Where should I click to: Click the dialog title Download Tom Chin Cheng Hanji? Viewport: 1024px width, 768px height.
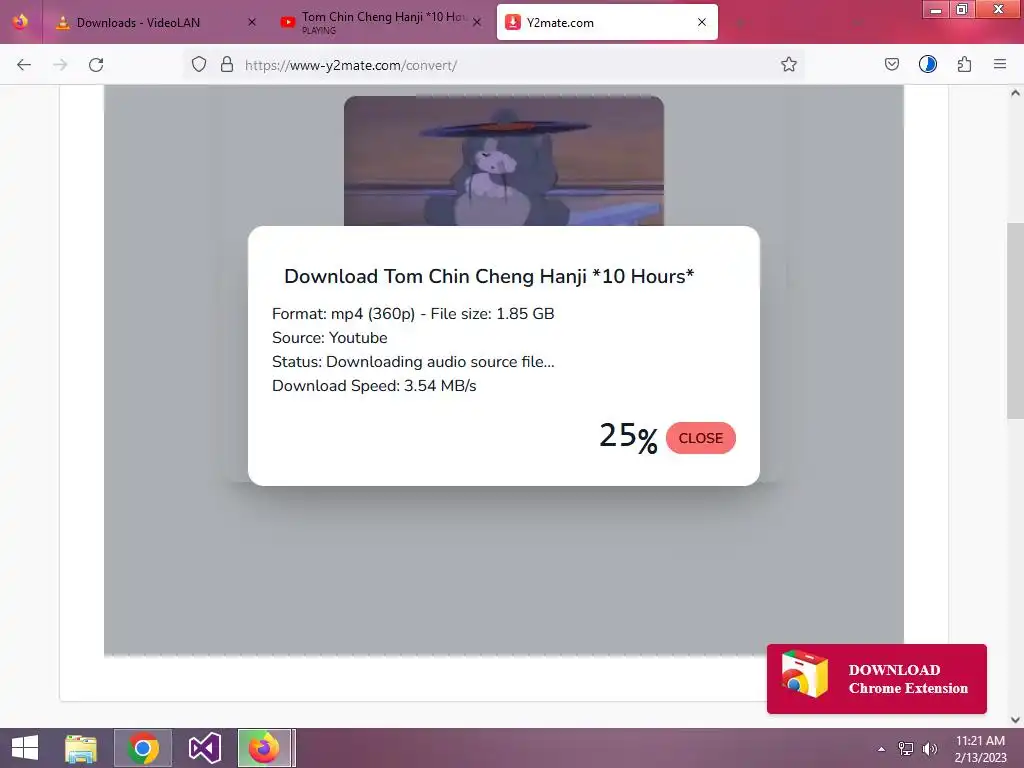click(x=489, y=276)
